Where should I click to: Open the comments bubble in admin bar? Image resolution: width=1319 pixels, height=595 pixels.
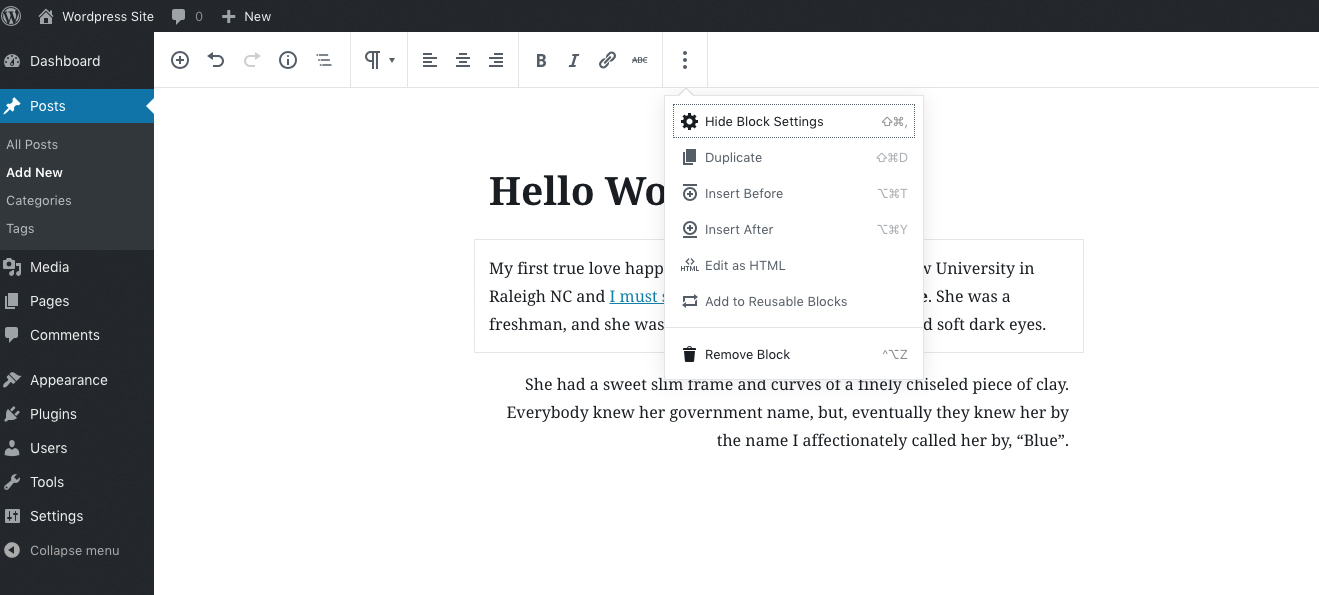(187, 16)
